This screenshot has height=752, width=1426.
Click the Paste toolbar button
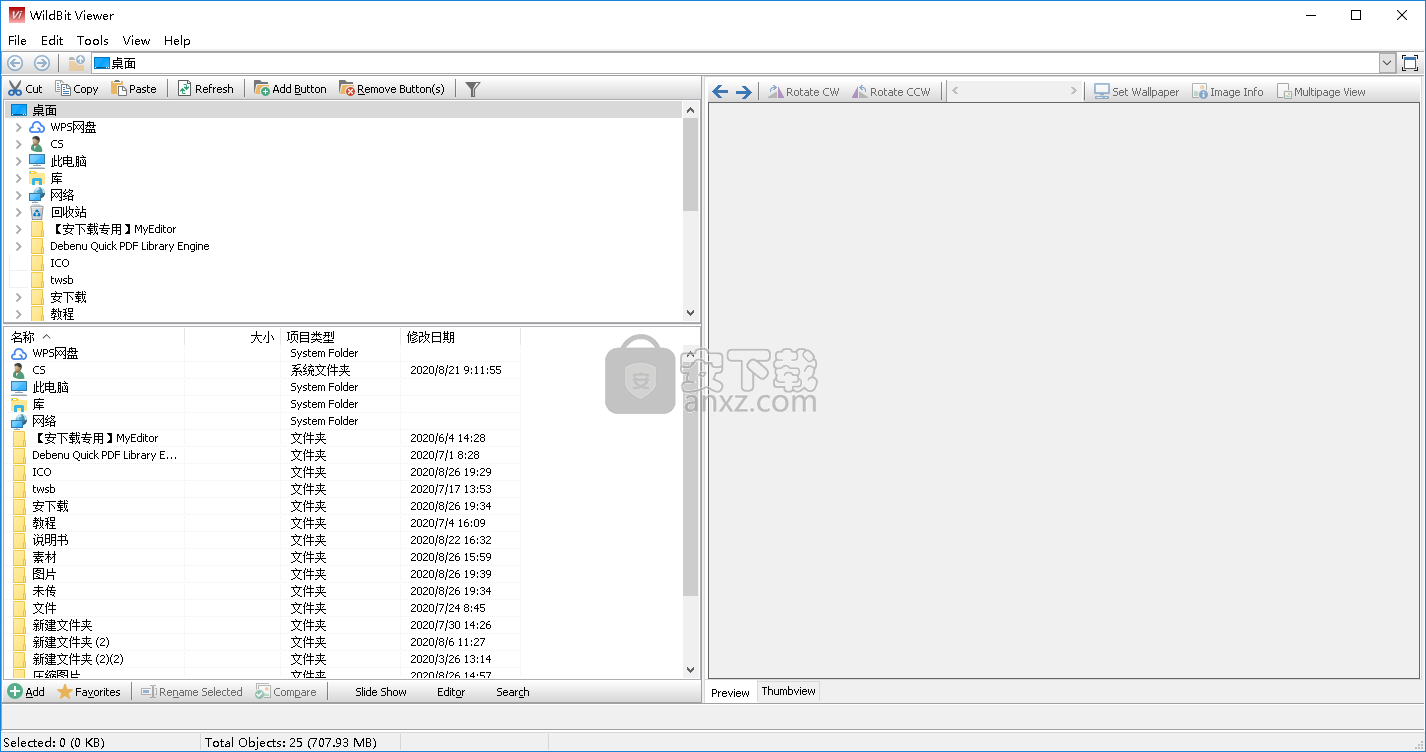(x=134, y=89)
